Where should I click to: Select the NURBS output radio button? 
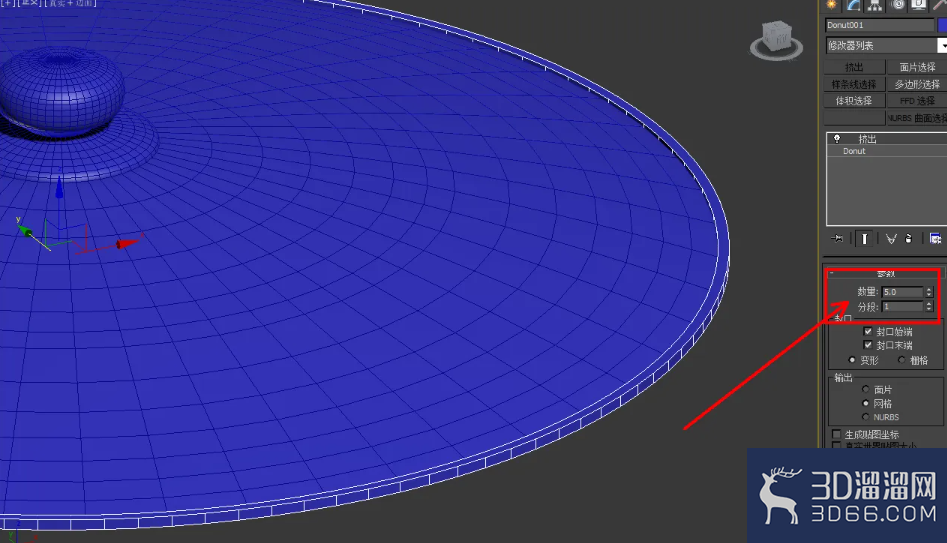pyautogui.click(x=865, y=417)
